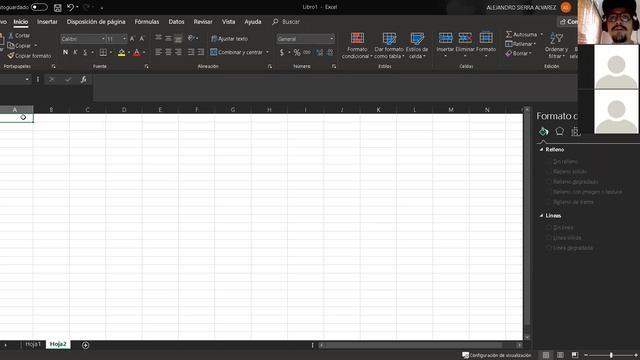Undo the last action
Viewport: 640px width, 360px height.
[x=70, y=7]
